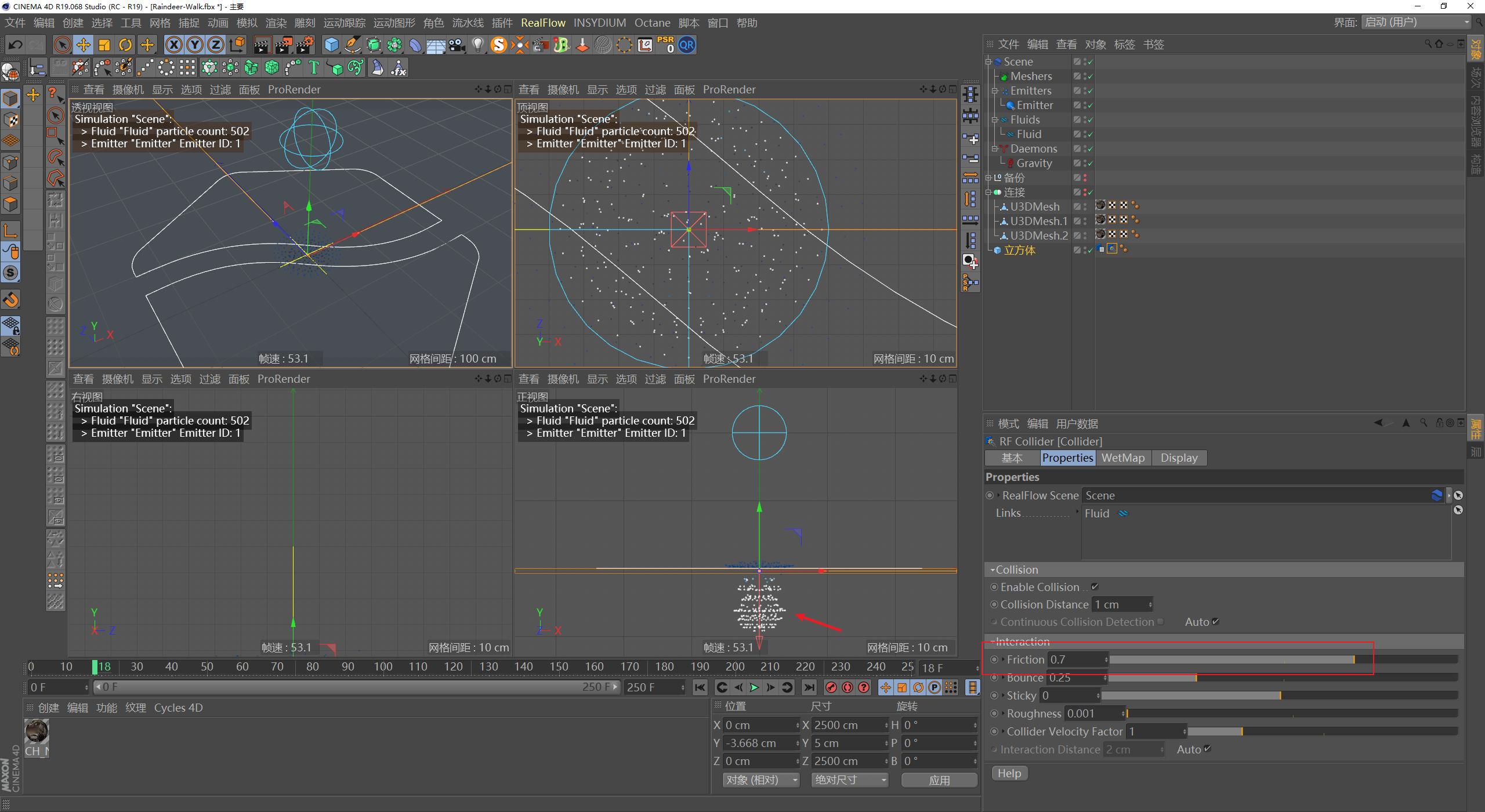The image size is (1485, 812).
Task: Click the 应用 apply button
Action: (x=939, y=780)
